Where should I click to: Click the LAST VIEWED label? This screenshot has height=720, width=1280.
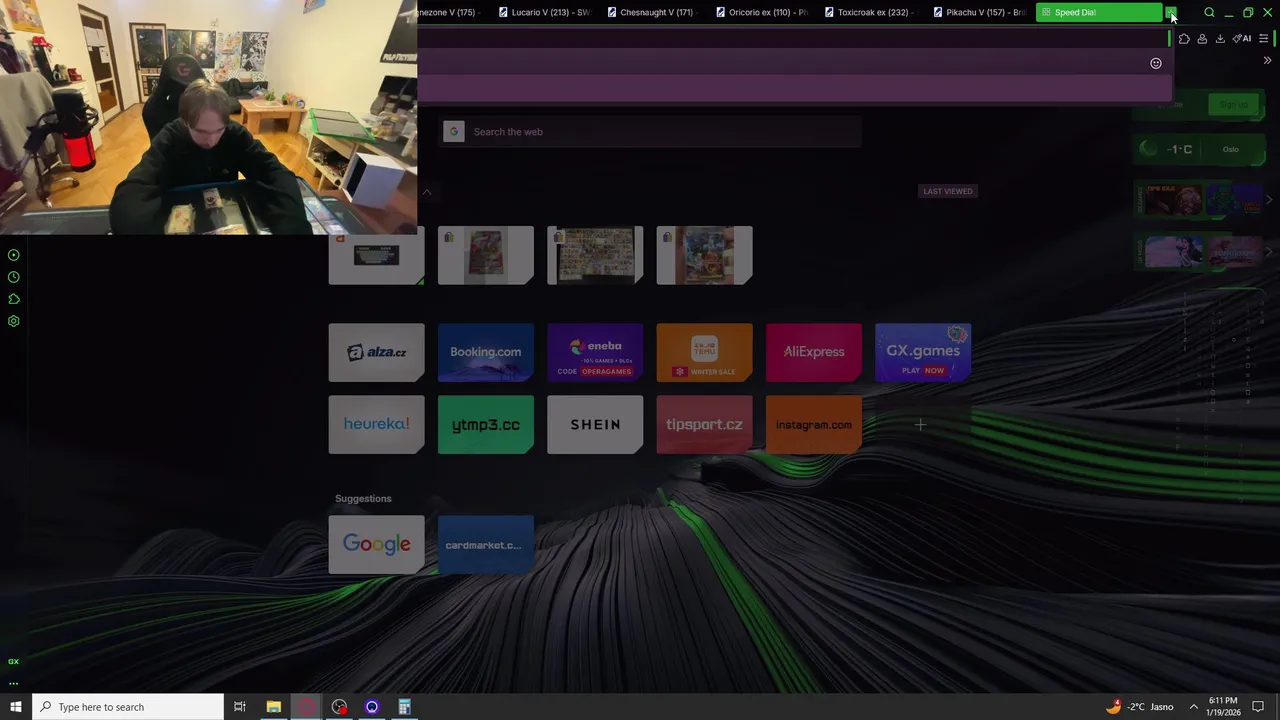948,191
